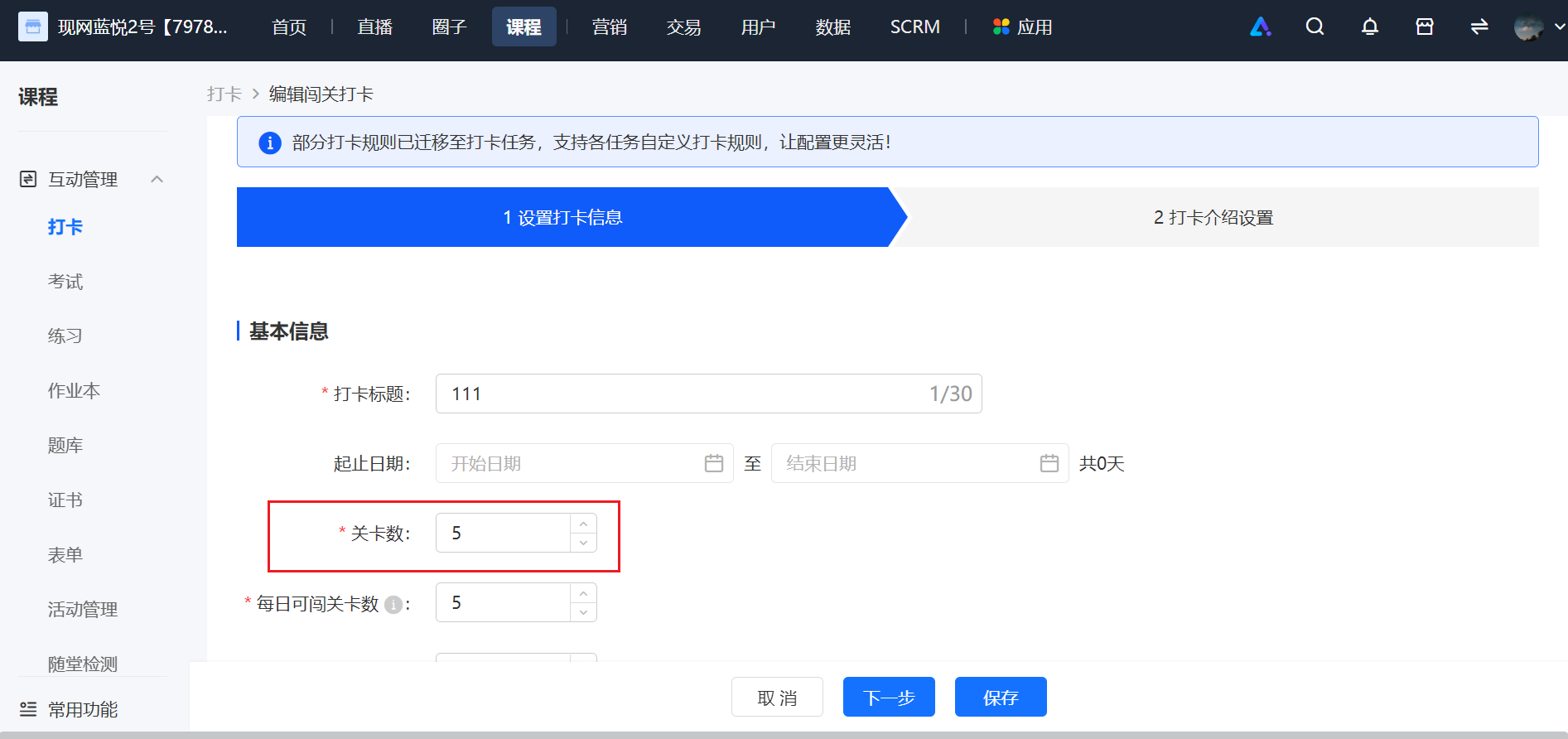Screen dimensions: 1568x739
Task: Select 考试 in the sidebar
Action: tap(65, 282)
